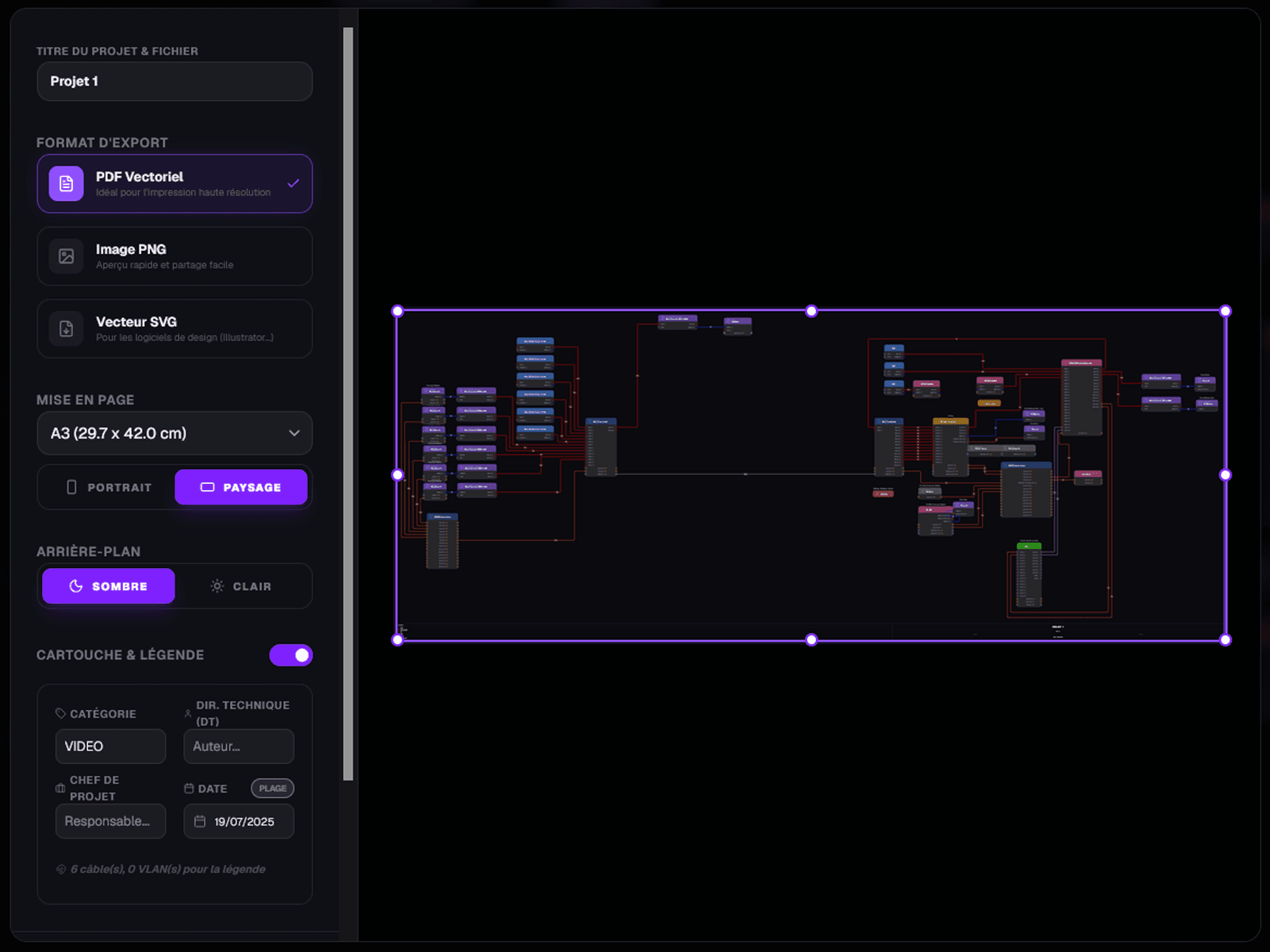The height and width of the screenshot is (952, 1270).
Task: Click the Plage date range badge
Action: [272, 788]
